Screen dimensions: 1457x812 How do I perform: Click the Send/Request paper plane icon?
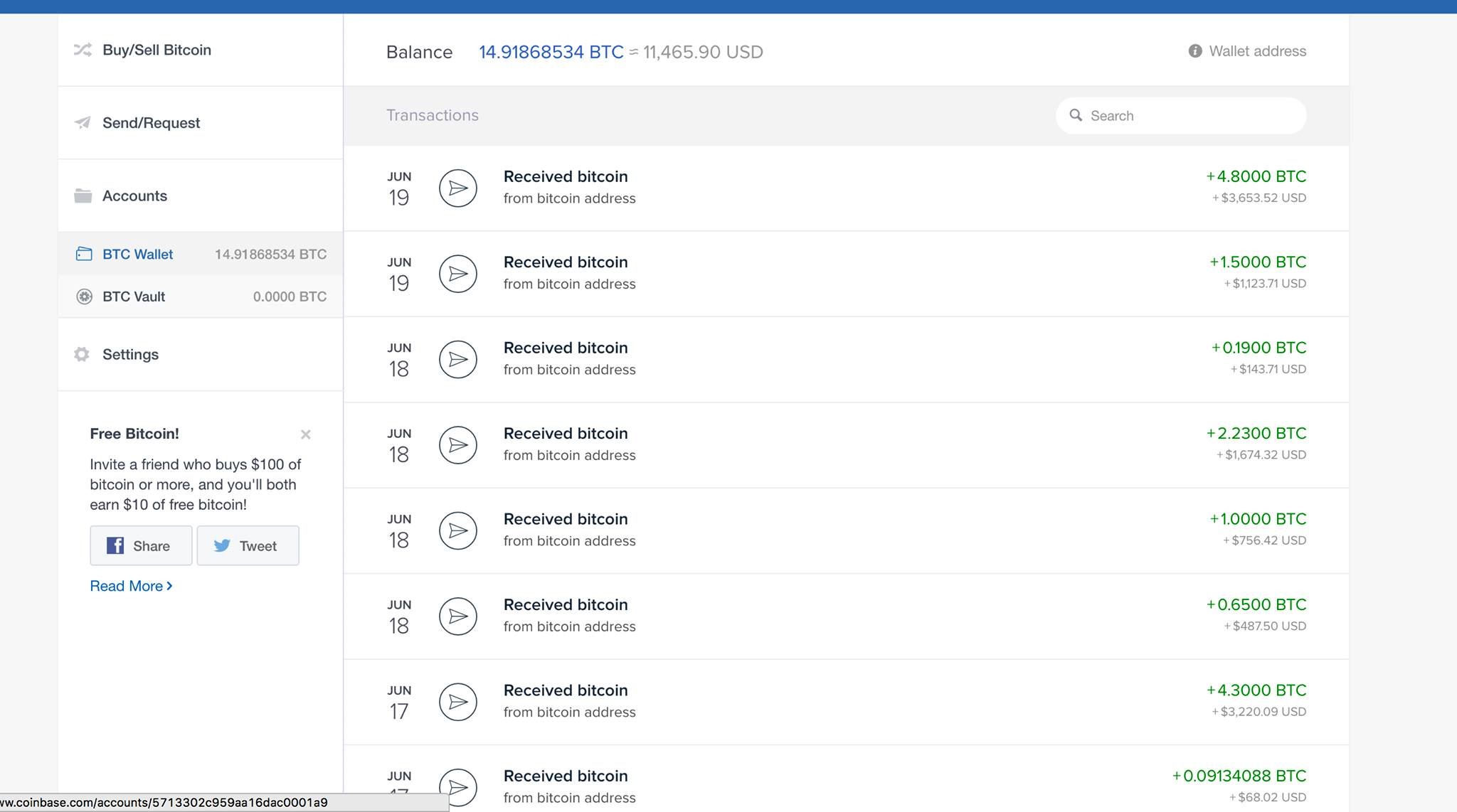point(83,123)
